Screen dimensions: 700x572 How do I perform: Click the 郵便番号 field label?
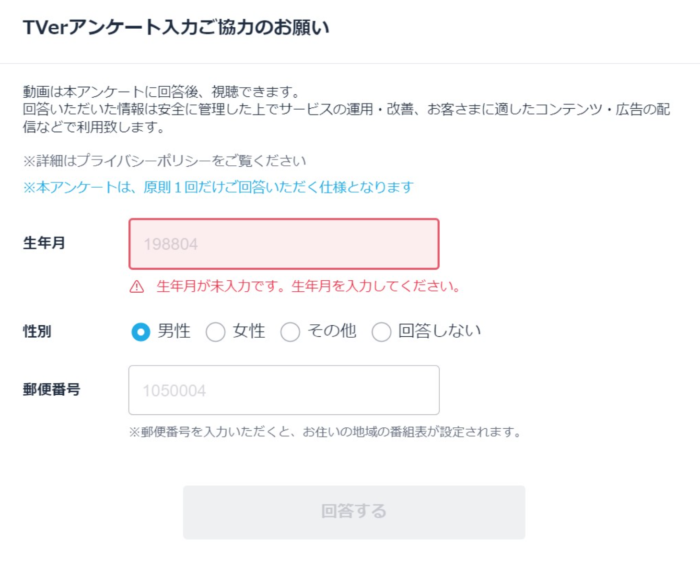(x=51, y=389)
